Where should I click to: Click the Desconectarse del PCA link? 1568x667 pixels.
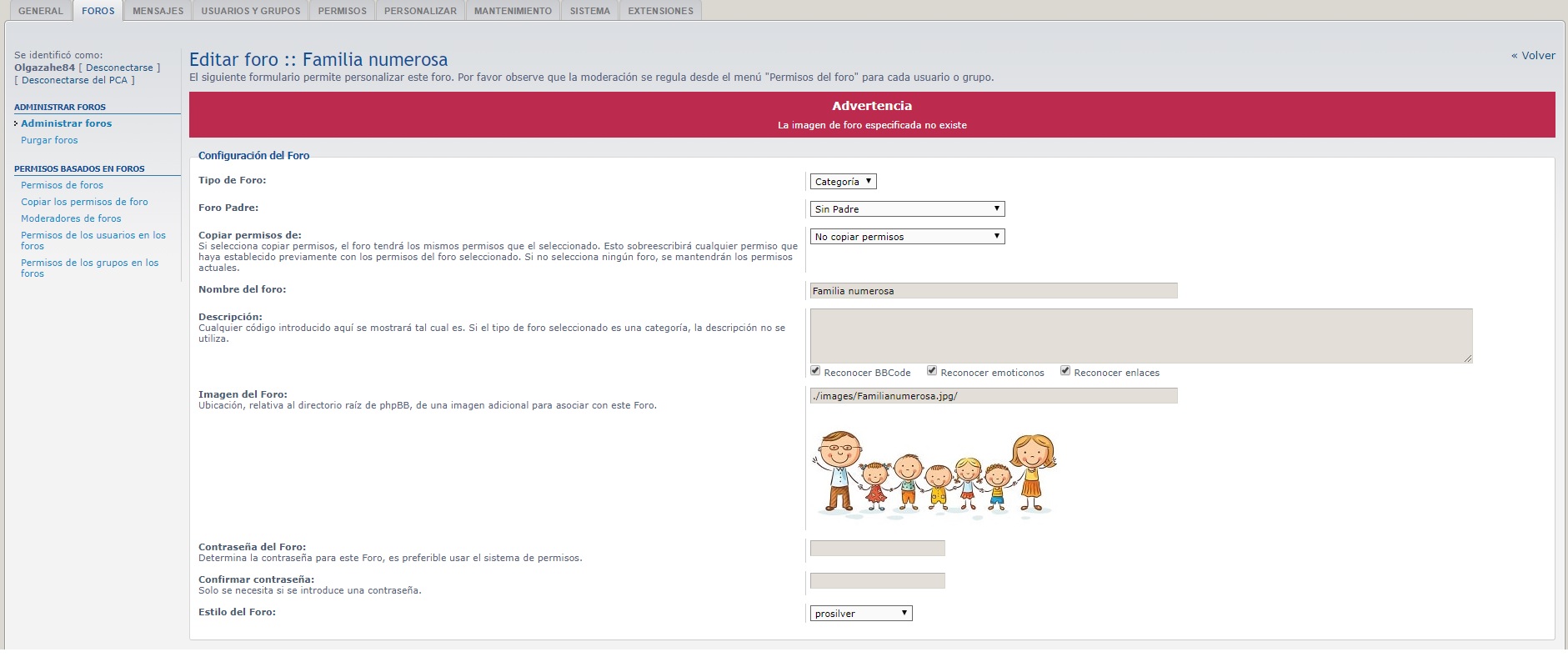pos(74,80)
